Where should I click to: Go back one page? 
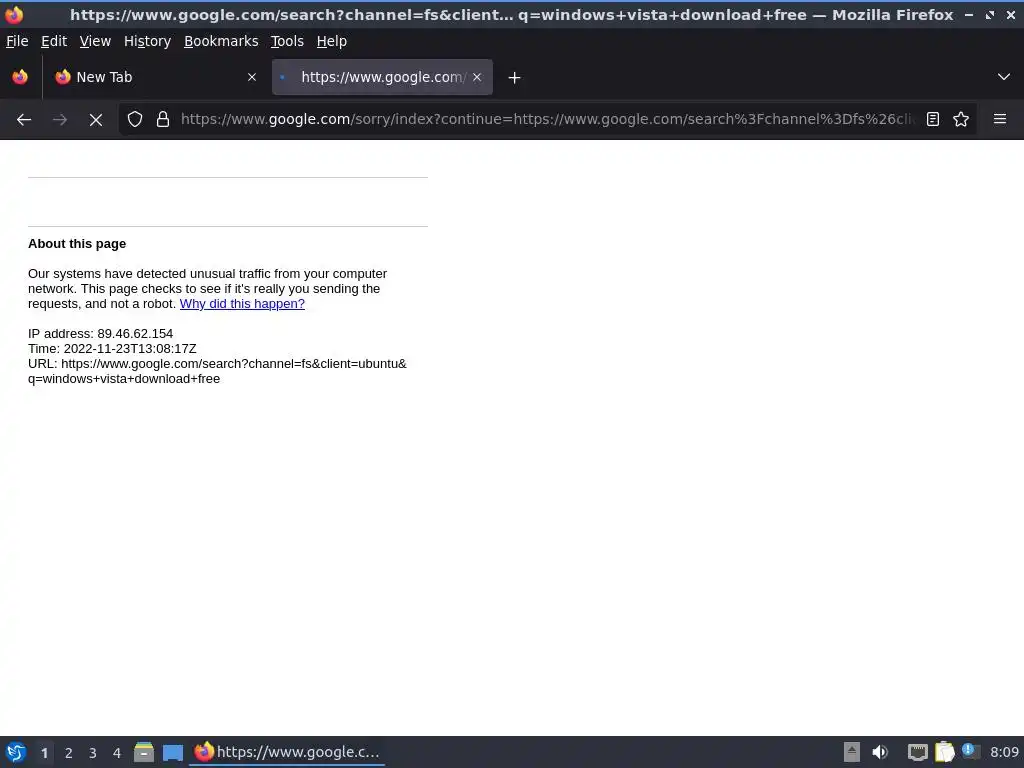(24, 120)
